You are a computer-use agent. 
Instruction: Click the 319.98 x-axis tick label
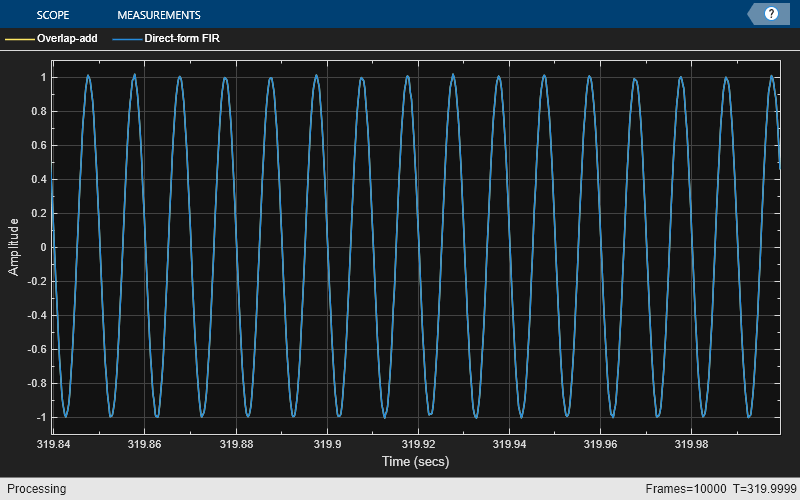[691, 444]
